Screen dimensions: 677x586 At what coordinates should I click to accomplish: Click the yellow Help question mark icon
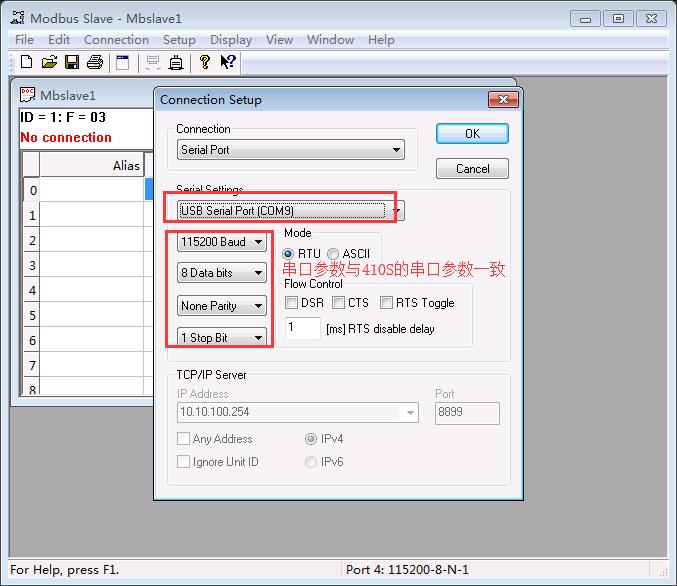coord(205,63)
